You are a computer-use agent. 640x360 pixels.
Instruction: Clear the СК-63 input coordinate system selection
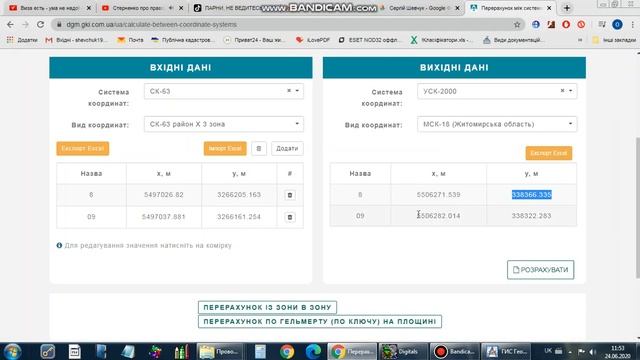289,91
